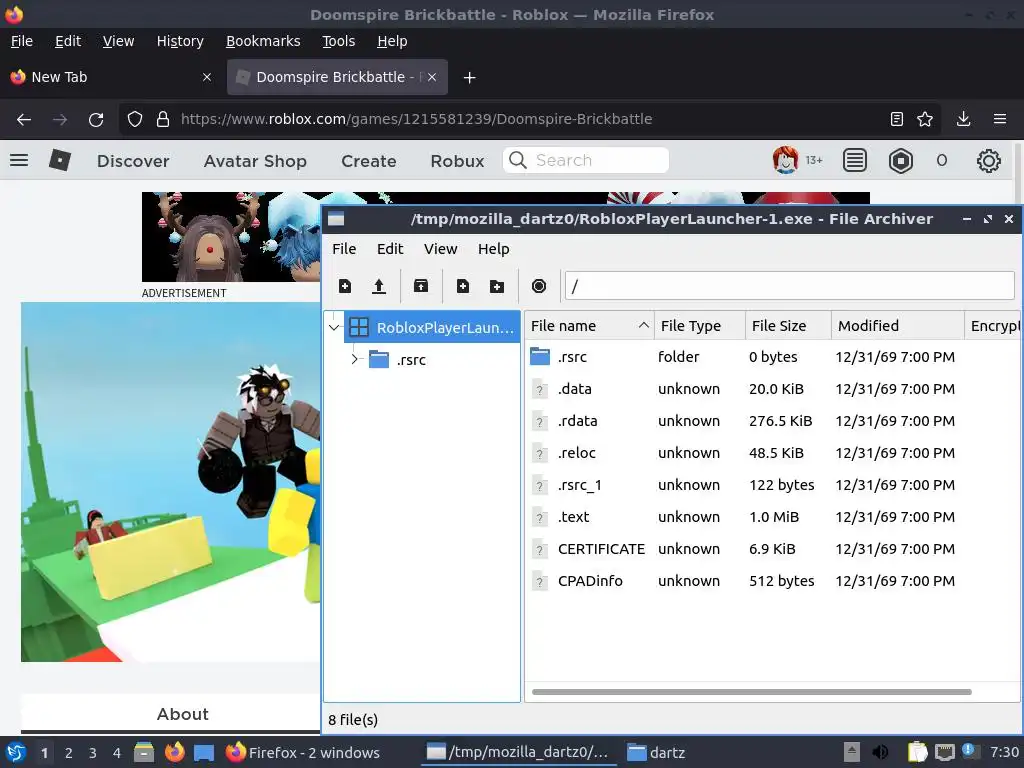Select the .rdata file row
The image size is (1024, 768).
click(772, 421)
